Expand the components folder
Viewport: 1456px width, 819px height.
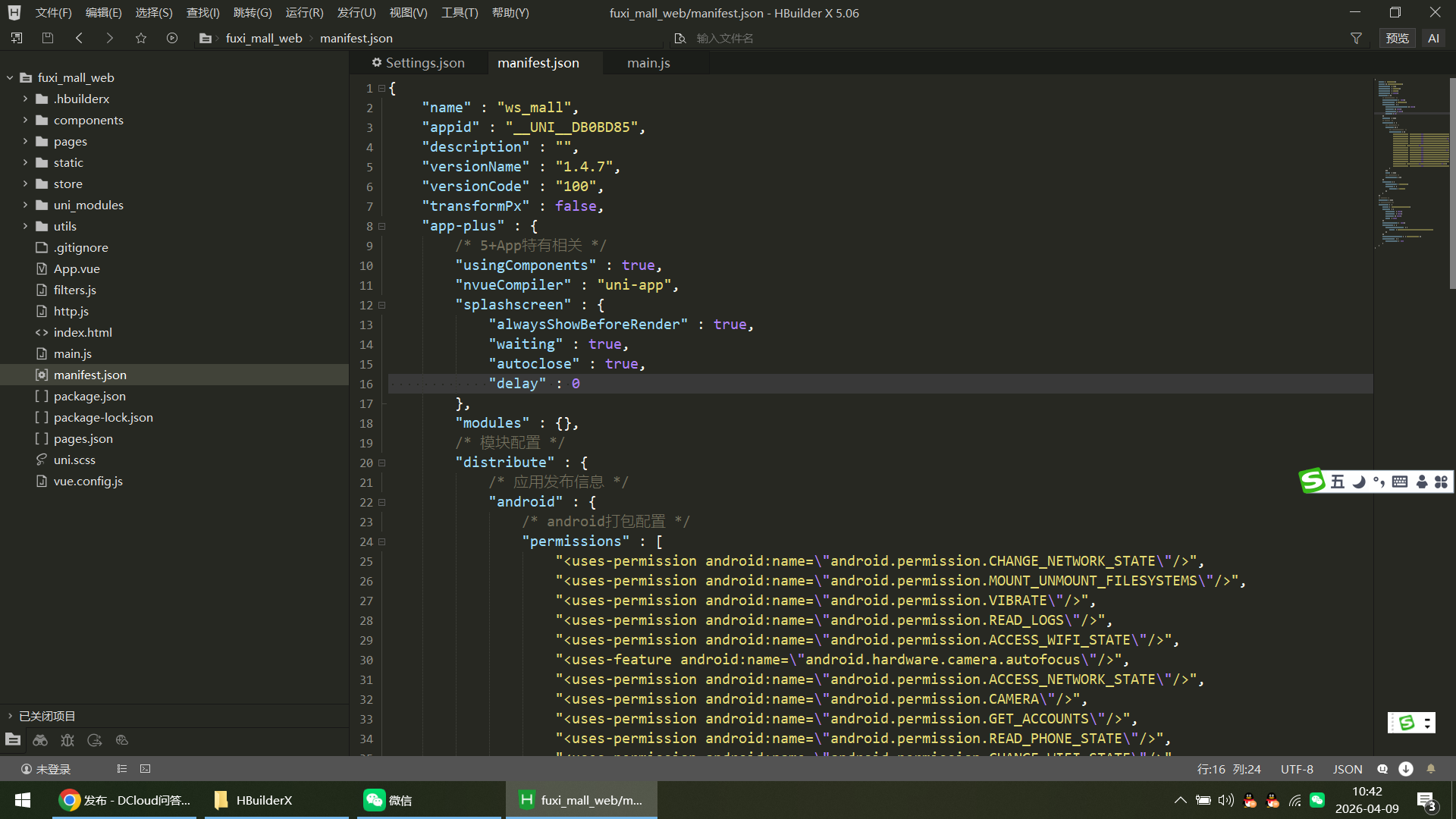[x=25, y=120]
